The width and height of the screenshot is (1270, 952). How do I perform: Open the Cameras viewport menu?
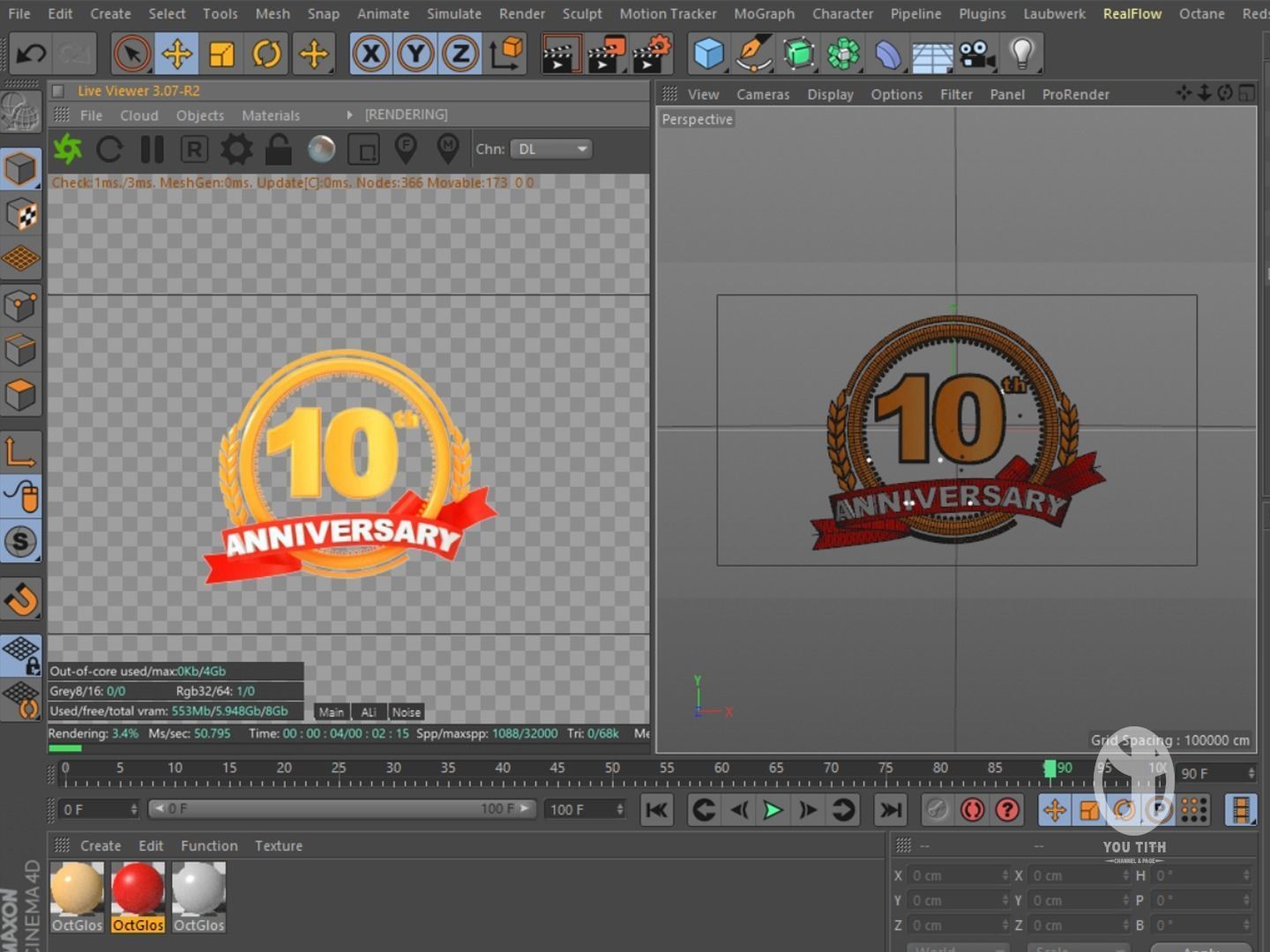pos(763,94)
